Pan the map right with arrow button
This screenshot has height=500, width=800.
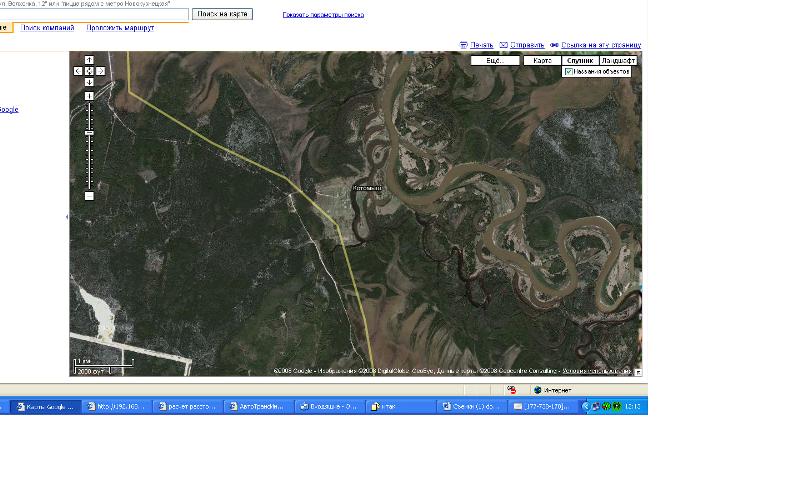pos(100,71)
